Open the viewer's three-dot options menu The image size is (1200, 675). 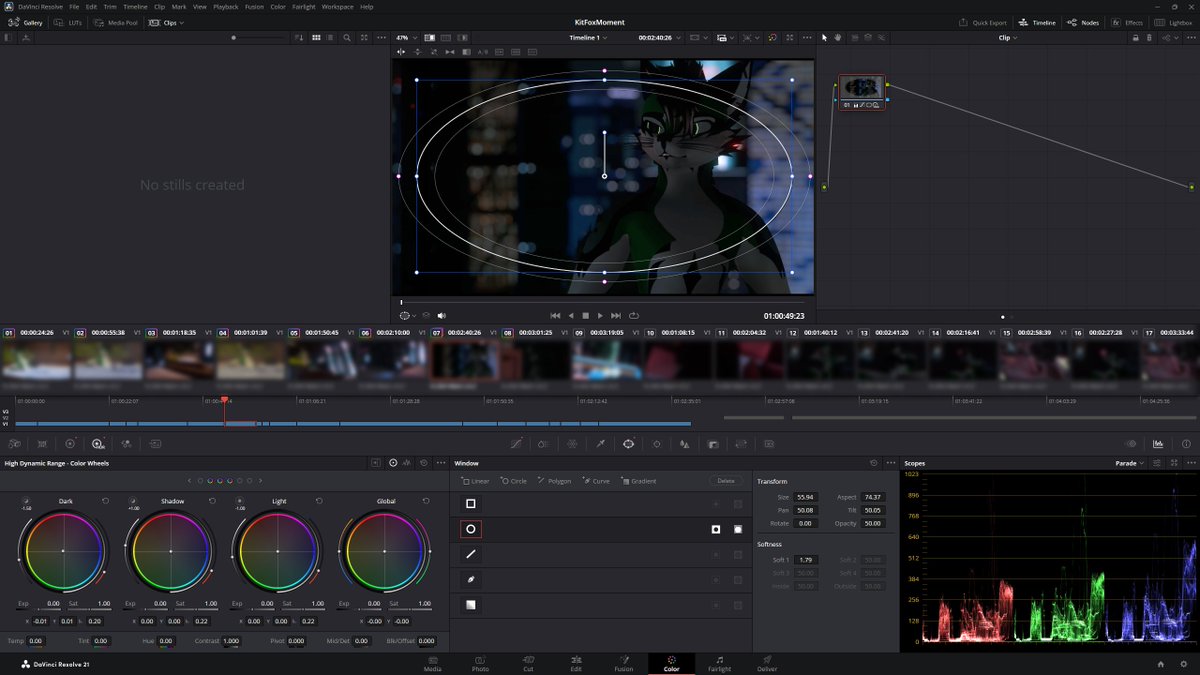pyautogui.click(x=808, y=37)
